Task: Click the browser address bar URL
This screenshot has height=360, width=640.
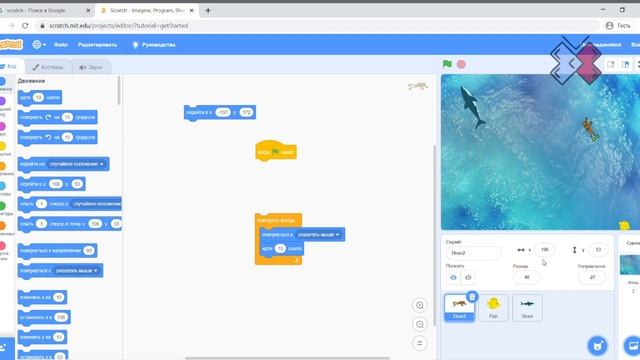Action: click(x=118, y=26)
